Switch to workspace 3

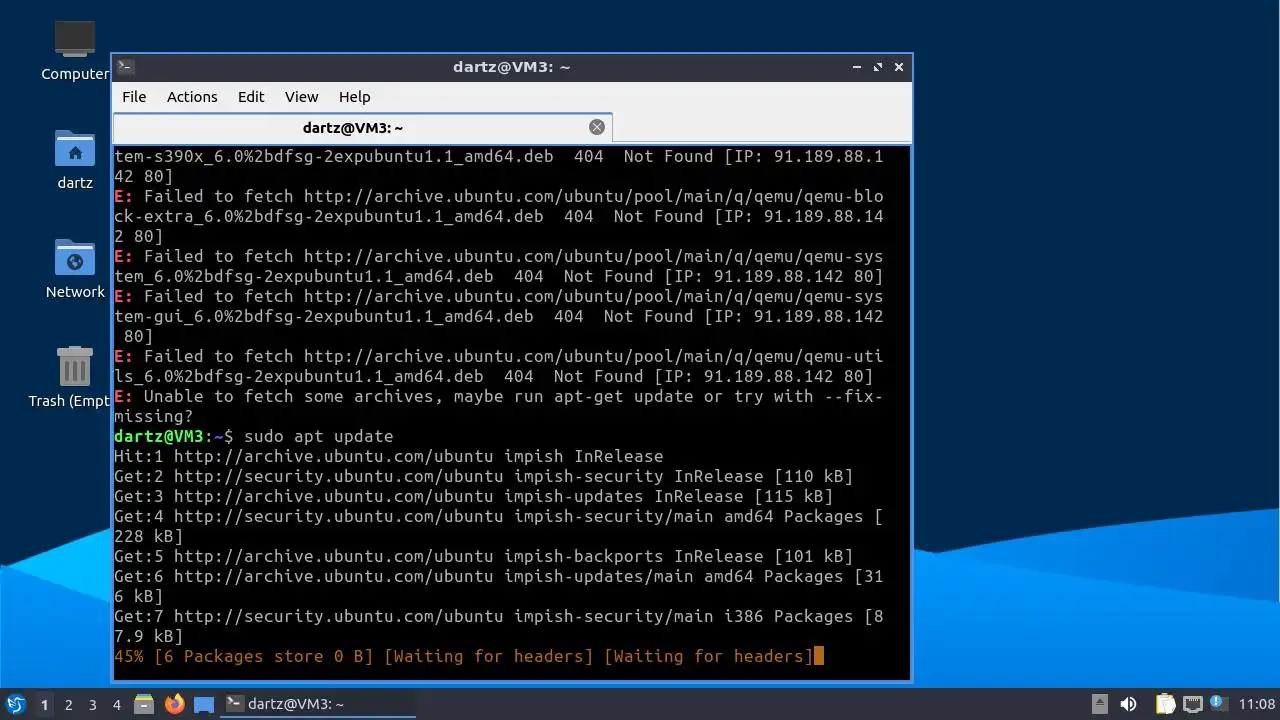92,705
